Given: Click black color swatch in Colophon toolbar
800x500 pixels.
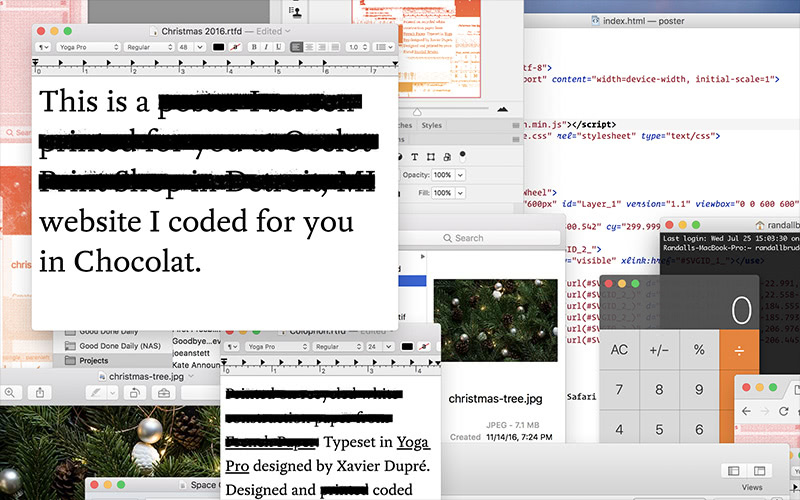Looking at the screenshot, I should [x=407, y=346].
